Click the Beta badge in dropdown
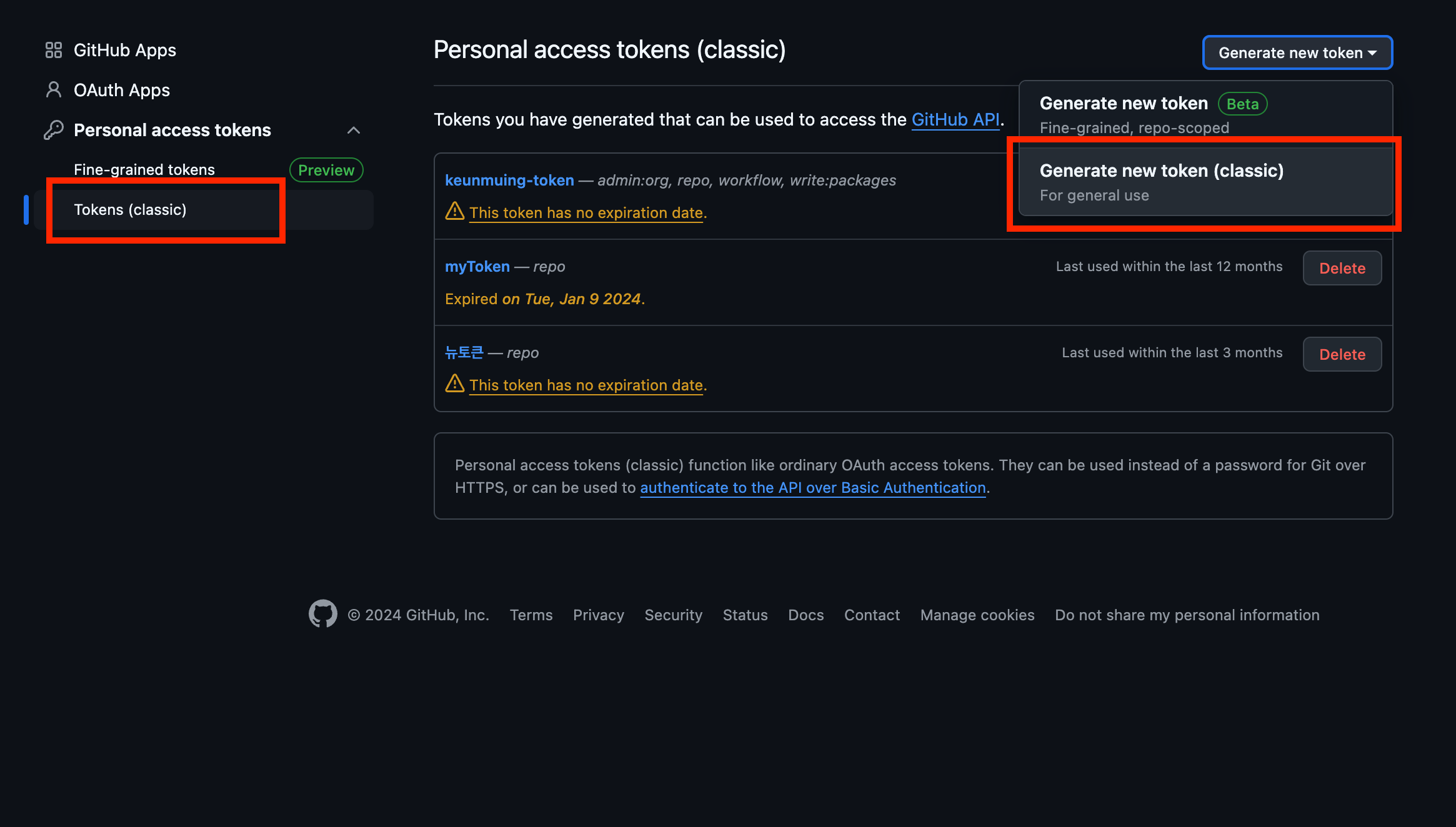 point(1243,104)
